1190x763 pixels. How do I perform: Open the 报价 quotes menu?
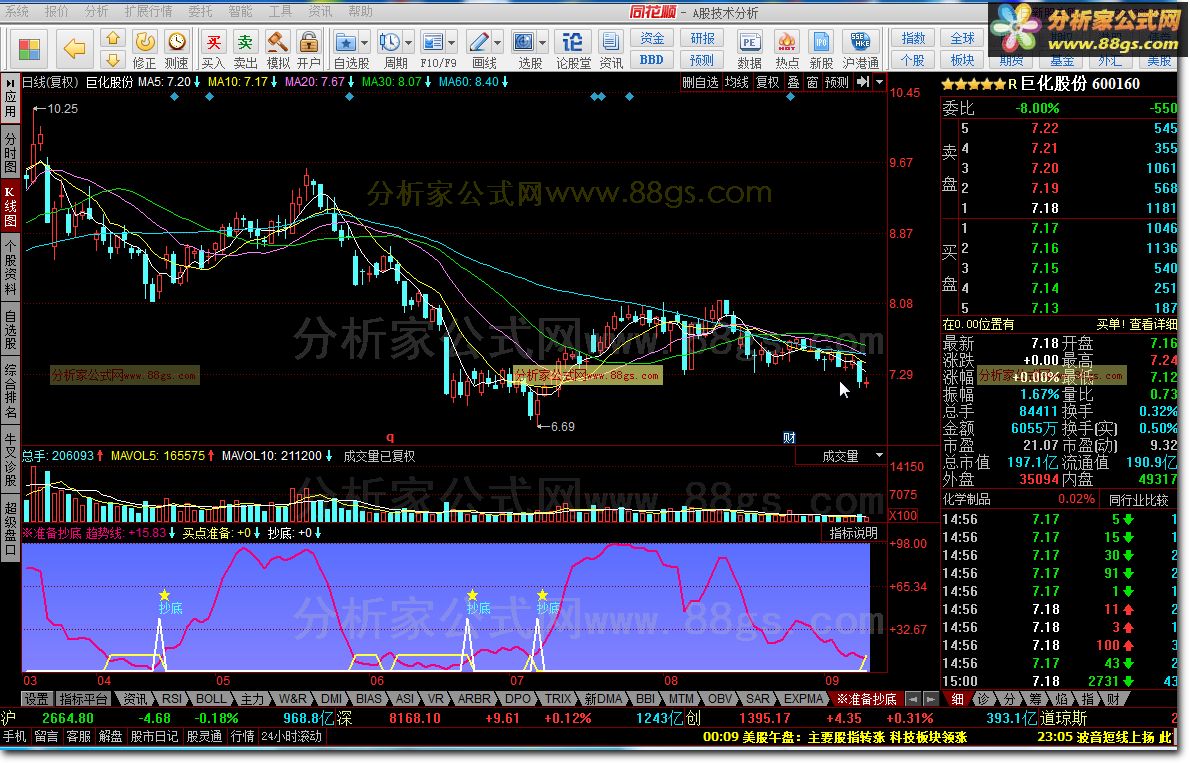[56, 11]
